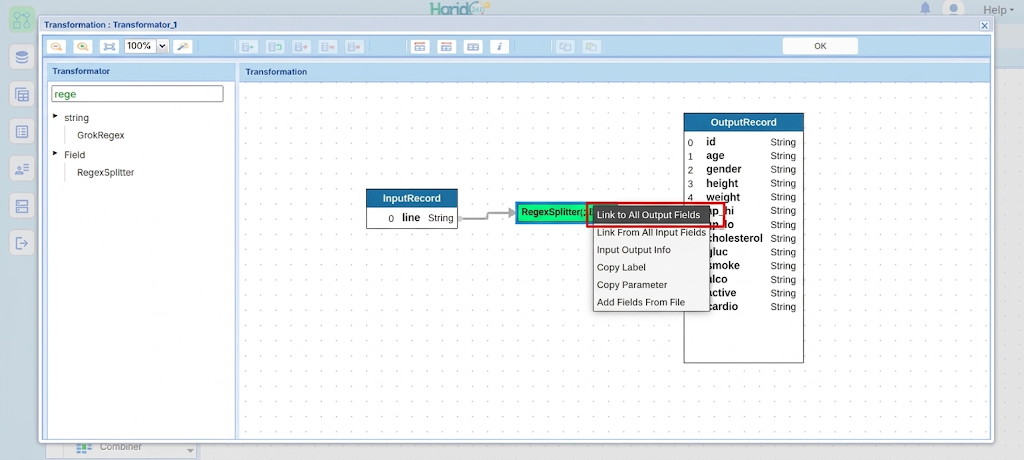Click the italic i info icon

500,46
